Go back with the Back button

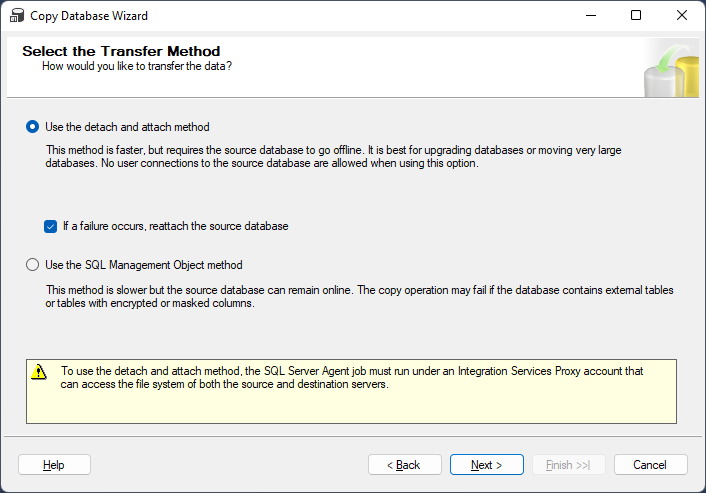[x=405, y=465]
